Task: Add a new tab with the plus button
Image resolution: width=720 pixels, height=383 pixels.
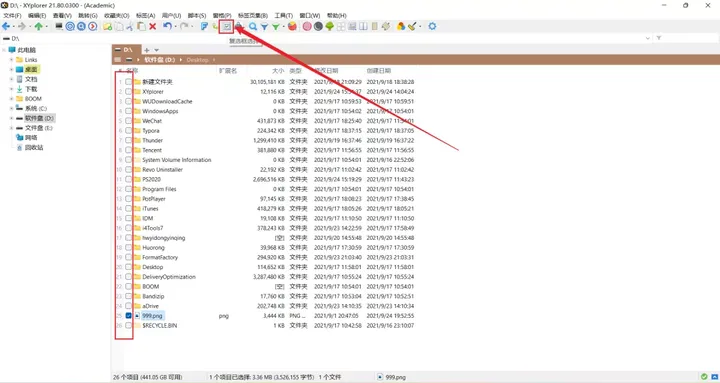Action: [147, 50]
